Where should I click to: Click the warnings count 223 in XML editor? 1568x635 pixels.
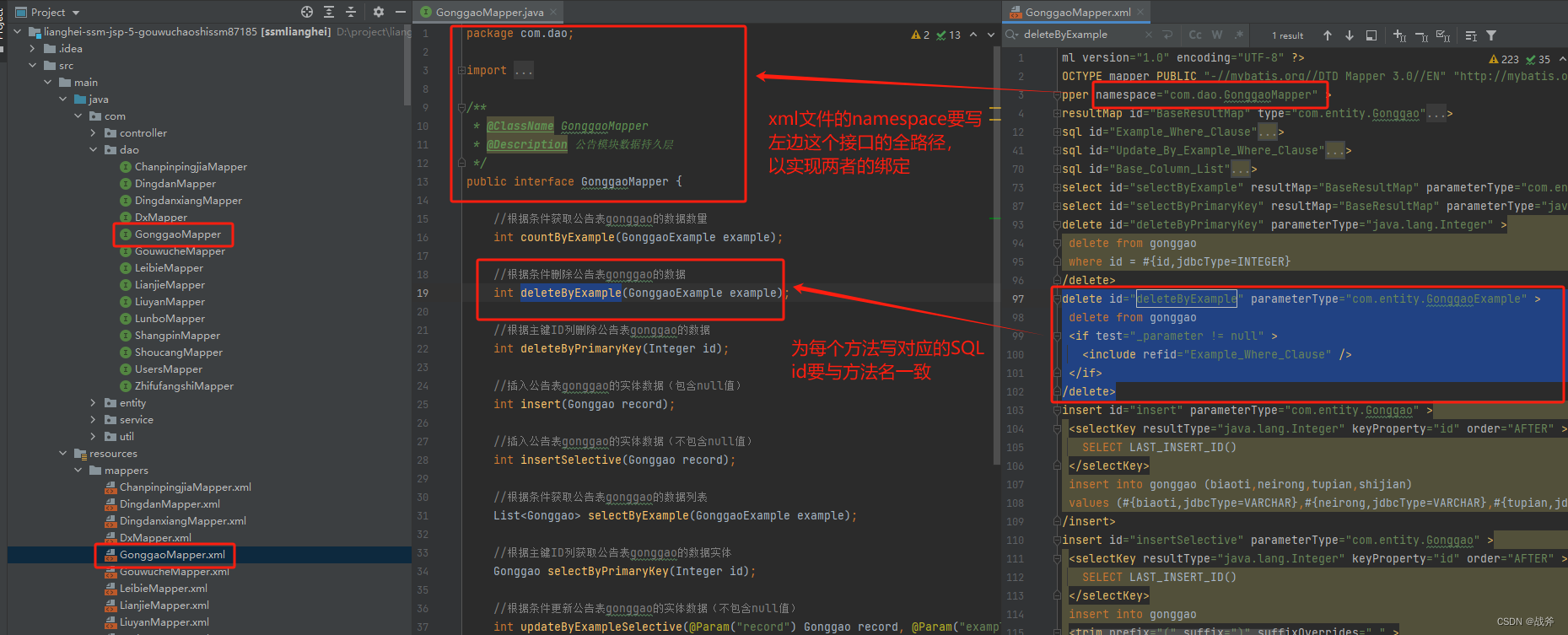(x=1504, y=59)
